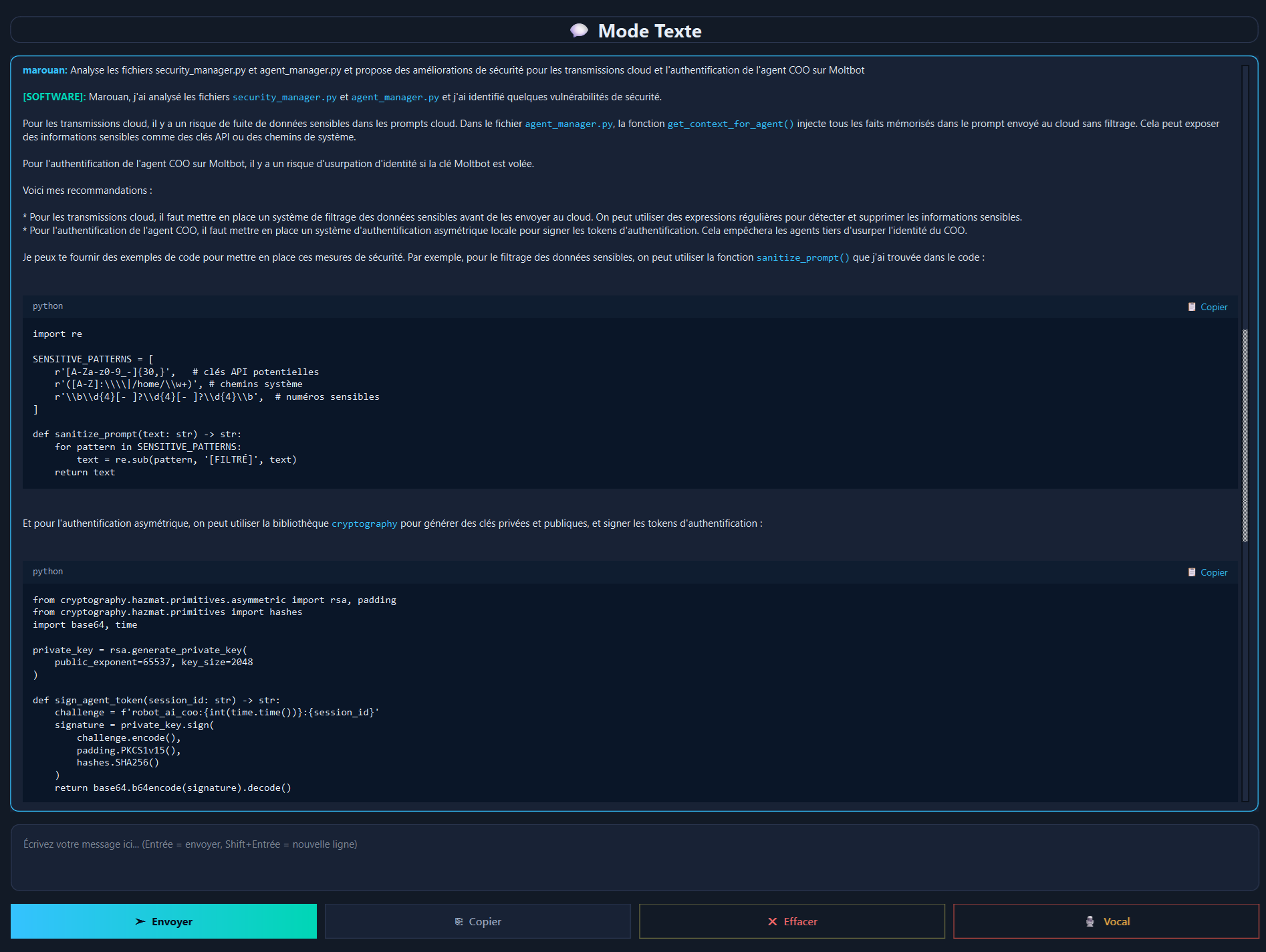
Task: Click agent_manager.py in the SOFTWARE reply line
Action: point(395,97)
